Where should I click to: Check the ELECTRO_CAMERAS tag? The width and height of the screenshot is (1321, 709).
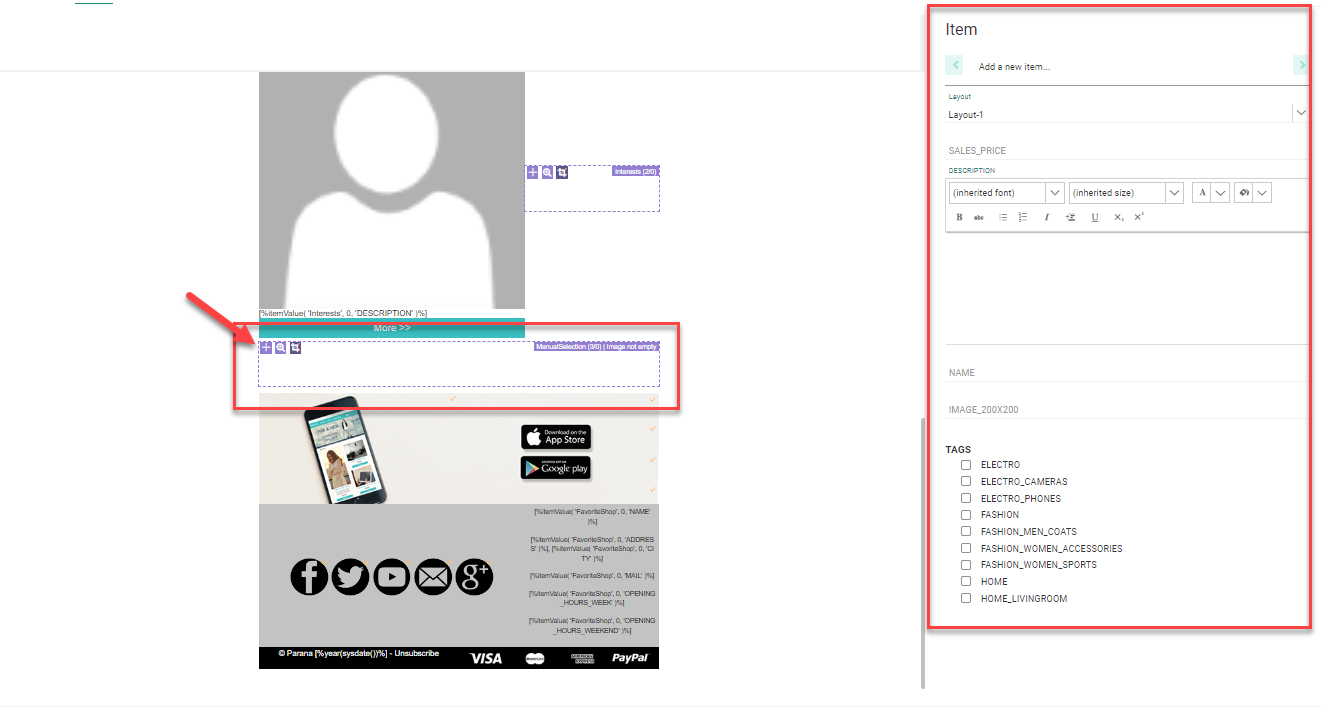coord(966,481)
